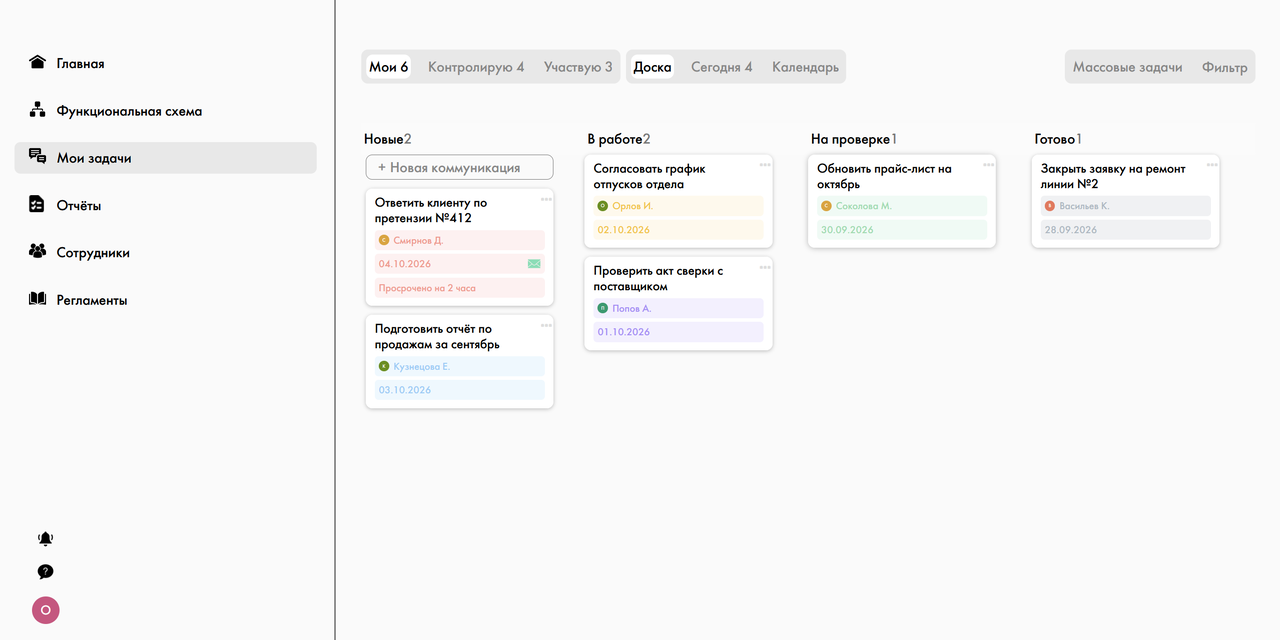Click the title Ответить клиенту по претензии №412
The image size is (1280, 640).
coord(431,210)
